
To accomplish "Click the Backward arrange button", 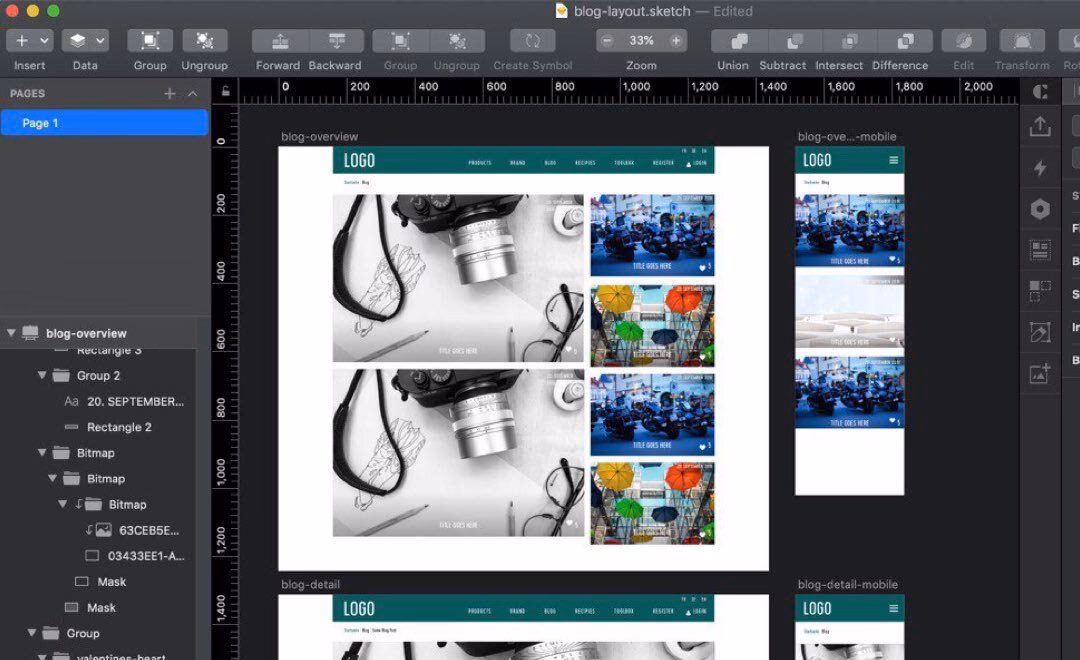I will point(335,40).
